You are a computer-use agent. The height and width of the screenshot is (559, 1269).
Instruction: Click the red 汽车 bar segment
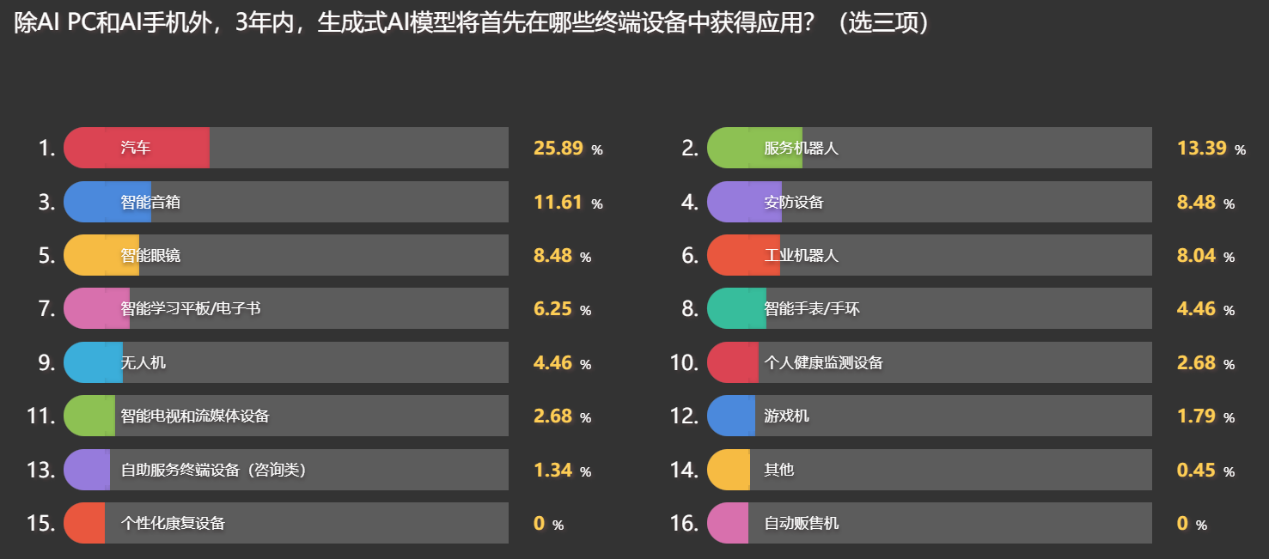[x=136, y=148]
